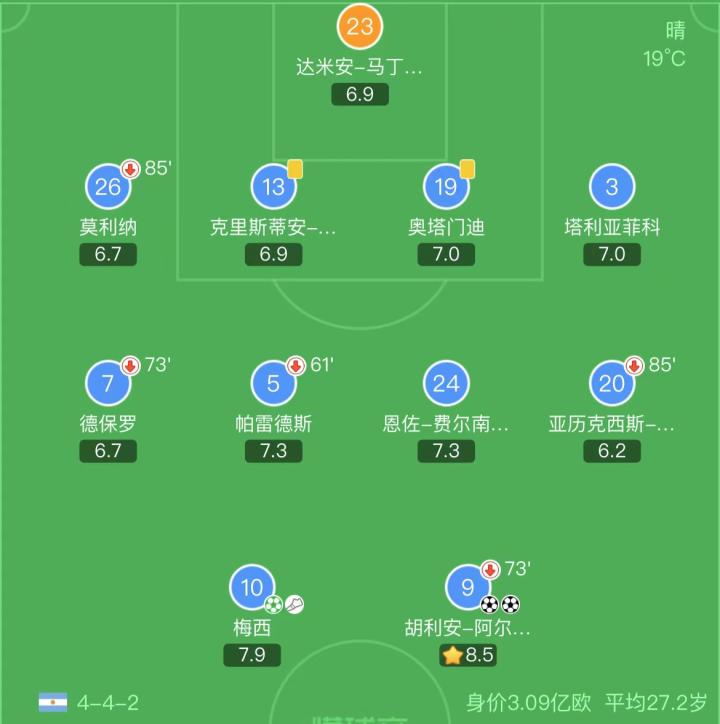Click the Argentina flag icon
This screenshot has height=724, width=720.
pyautogui.click(x=53, y=701)
